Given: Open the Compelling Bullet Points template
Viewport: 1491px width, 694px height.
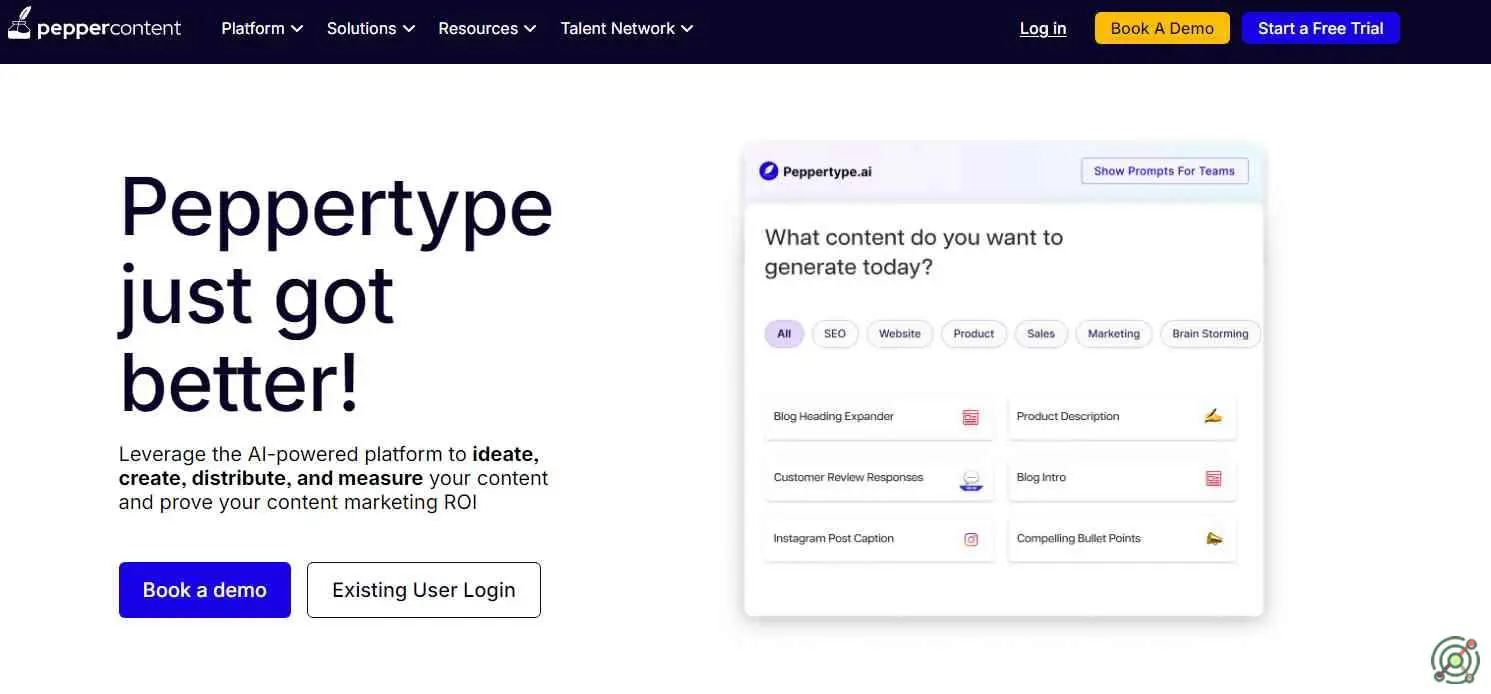Looking at the screenshot, I should [1122, 539].
